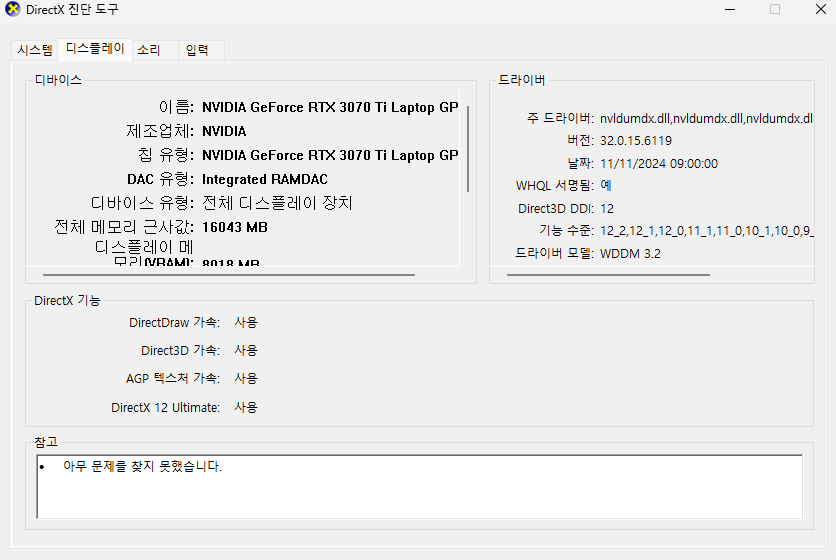Image resolution: width=836 pixels, height=560 pixels.
Task: Click the Direct3D 가속 사용 status
Action: 246,350
